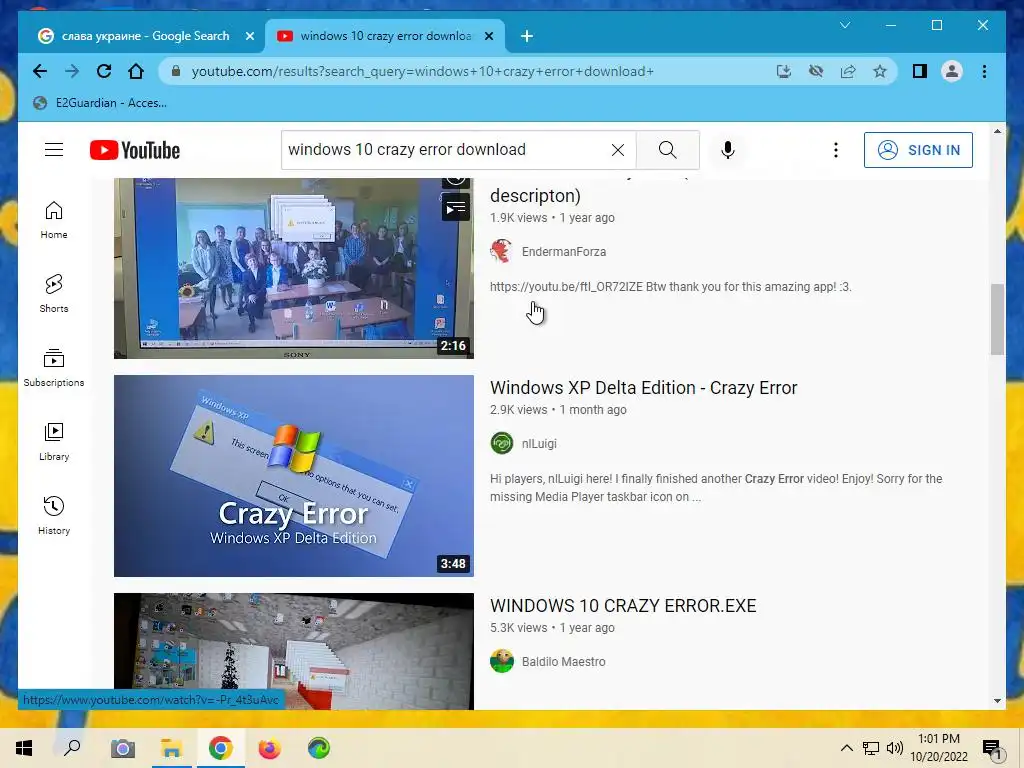
Task: Open the Chrome three-dot menu
Action: tap(984, 71)
